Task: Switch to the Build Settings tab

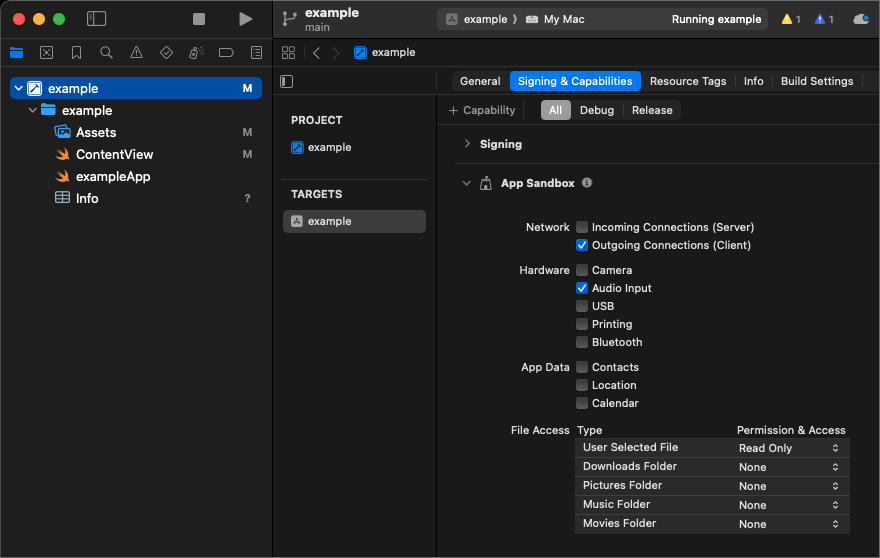Action: coord(816,81)
